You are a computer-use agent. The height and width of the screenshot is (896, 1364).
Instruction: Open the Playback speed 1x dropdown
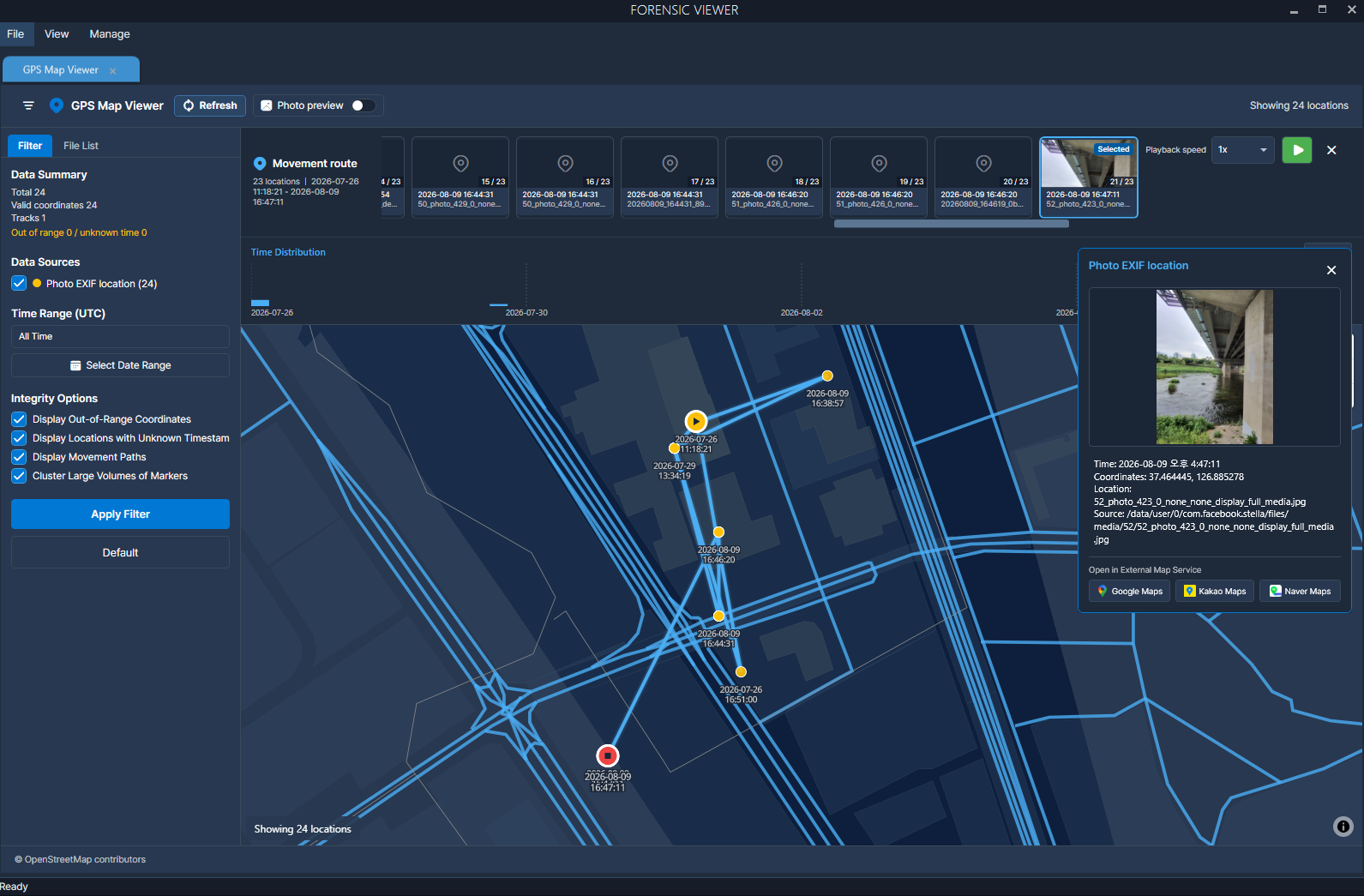click(1243, 150)
